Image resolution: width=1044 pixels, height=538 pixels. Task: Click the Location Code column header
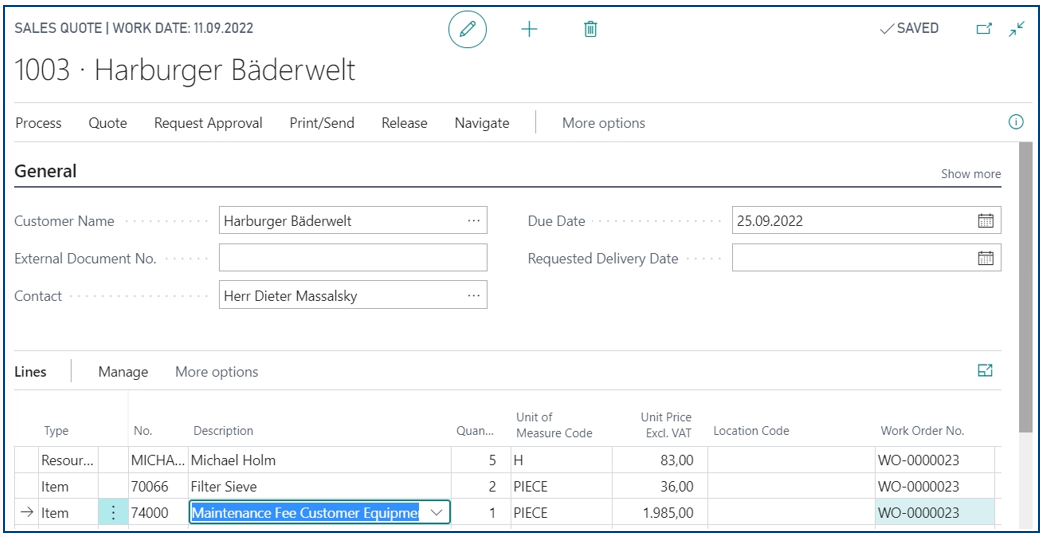tap(751, 431)
